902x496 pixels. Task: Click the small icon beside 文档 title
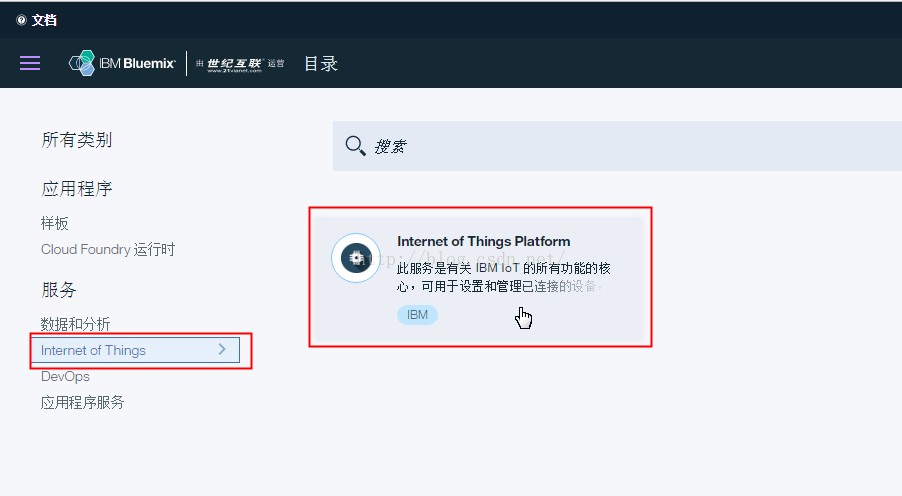tap(21, 20)
